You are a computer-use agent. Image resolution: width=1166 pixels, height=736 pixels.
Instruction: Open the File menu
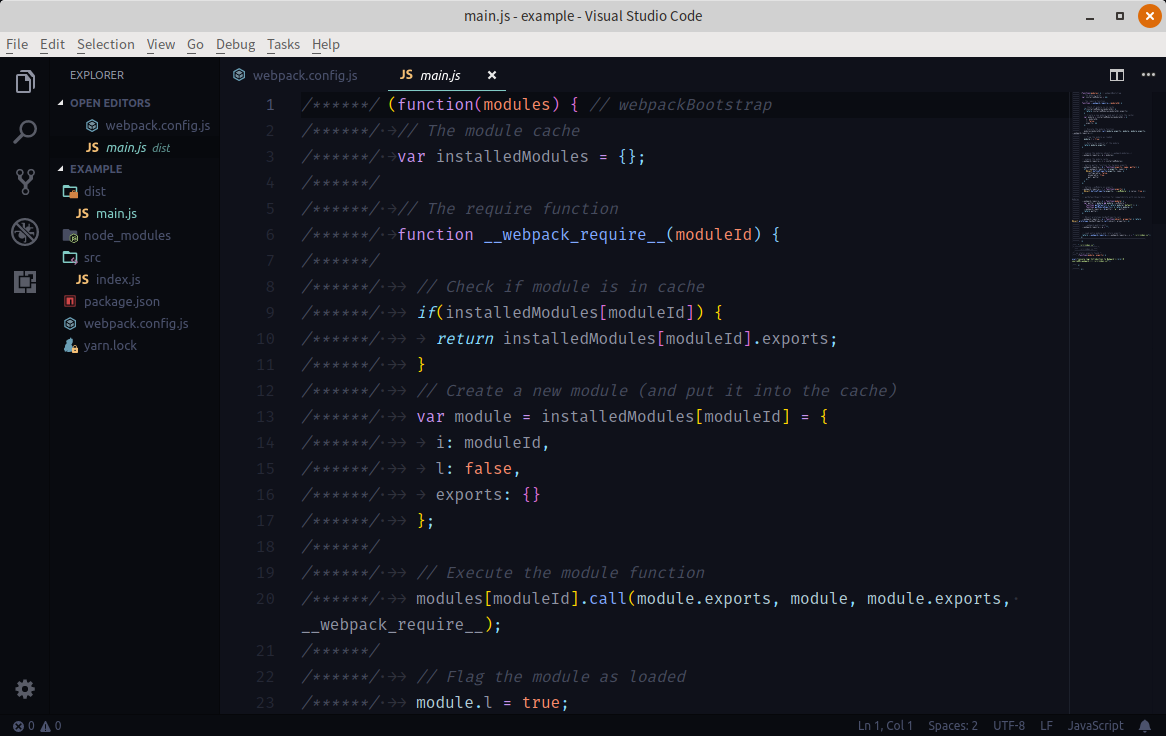(17, 45)
